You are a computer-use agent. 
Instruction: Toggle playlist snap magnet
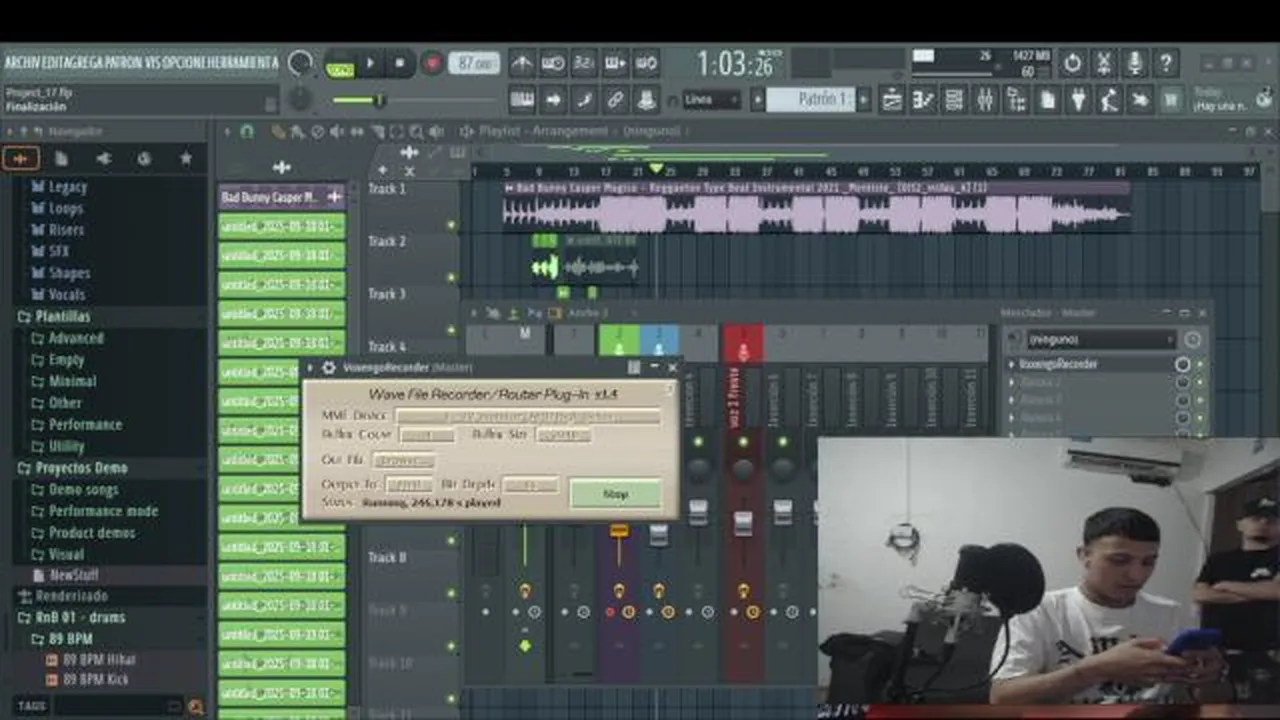point(247,131)
